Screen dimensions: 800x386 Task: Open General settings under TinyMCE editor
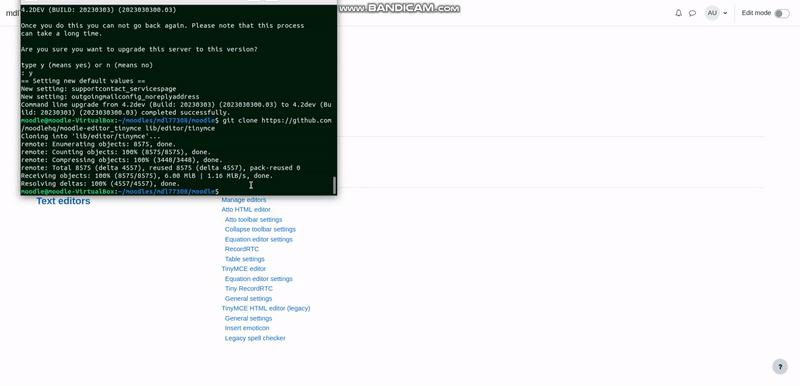tap(248, 298)
